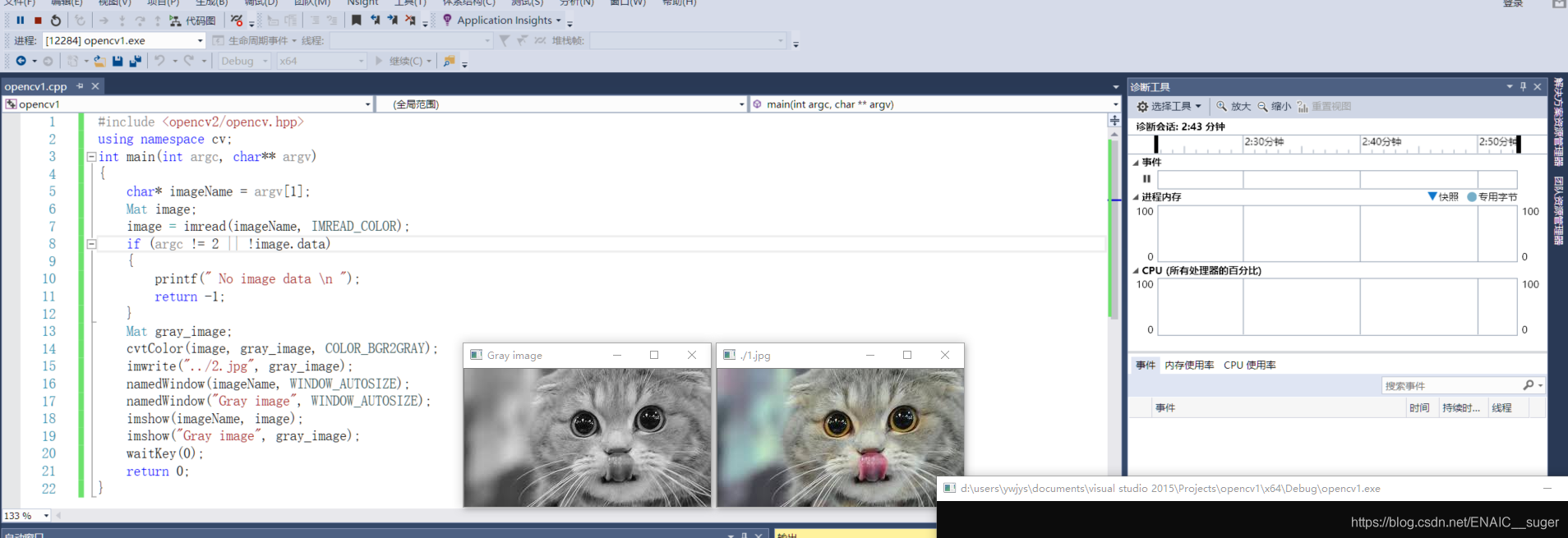Undo the last edit
Screen dimensions: 1568x538
[x=159, y=61]
